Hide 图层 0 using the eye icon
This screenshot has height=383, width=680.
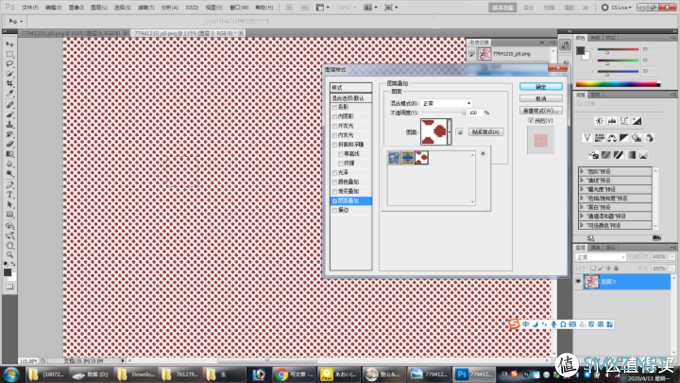(578, 282)
